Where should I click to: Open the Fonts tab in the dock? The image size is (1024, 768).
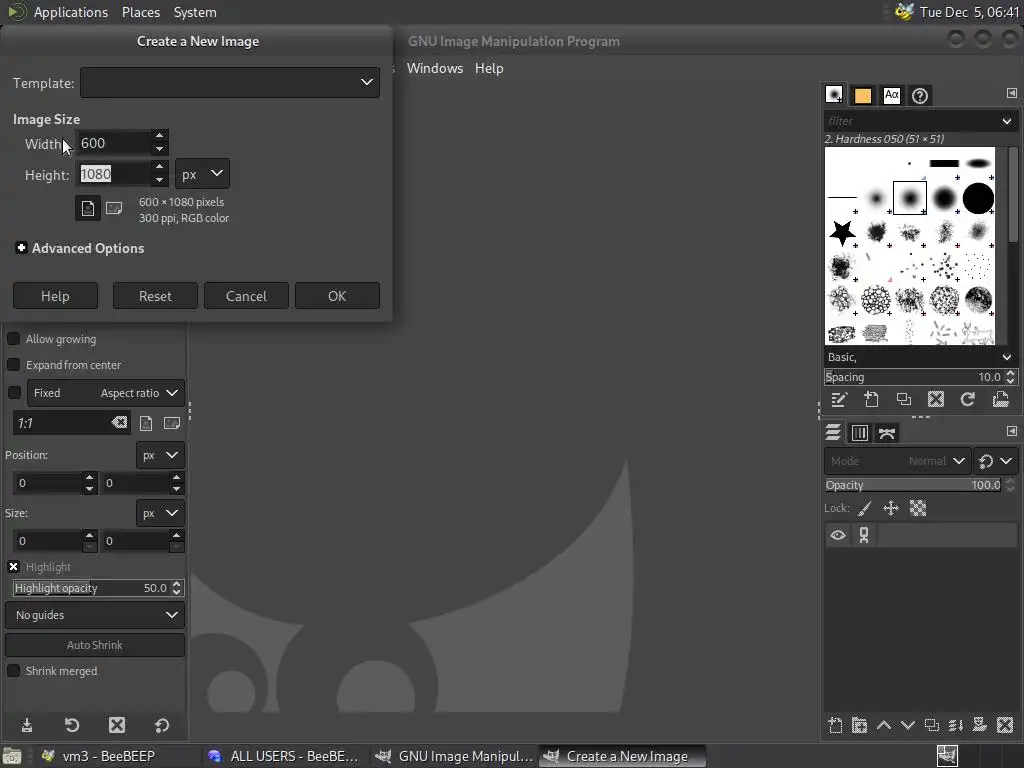click(x=891, y=96)
